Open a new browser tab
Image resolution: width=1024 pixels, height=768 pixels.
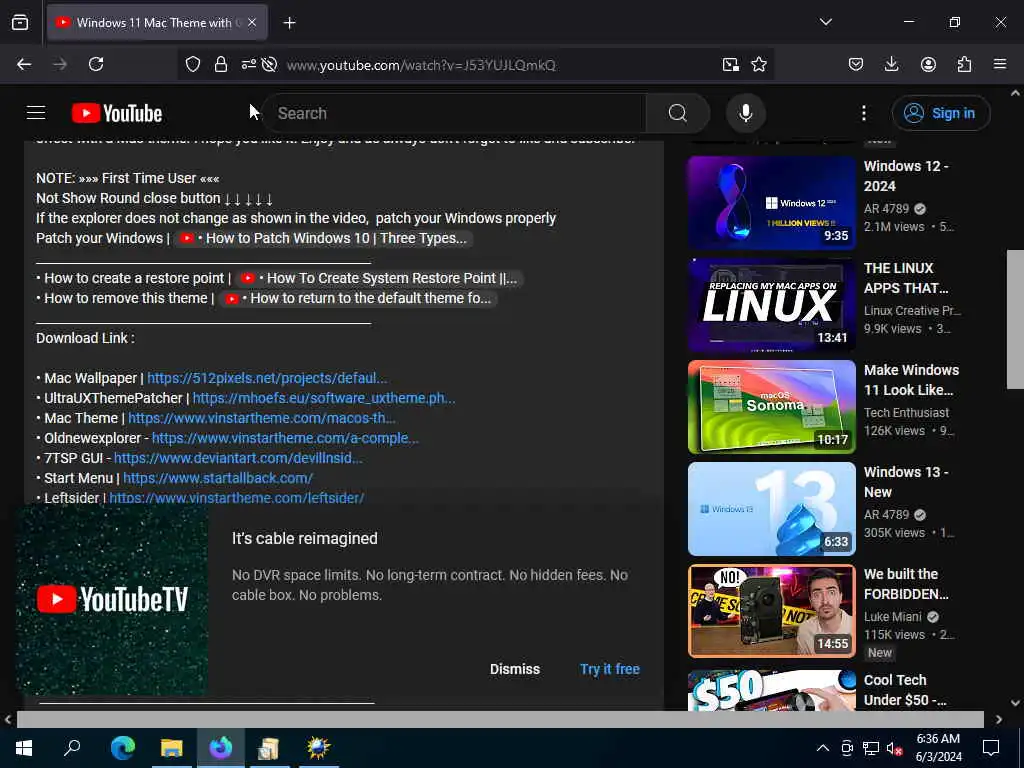click(289, 23)
